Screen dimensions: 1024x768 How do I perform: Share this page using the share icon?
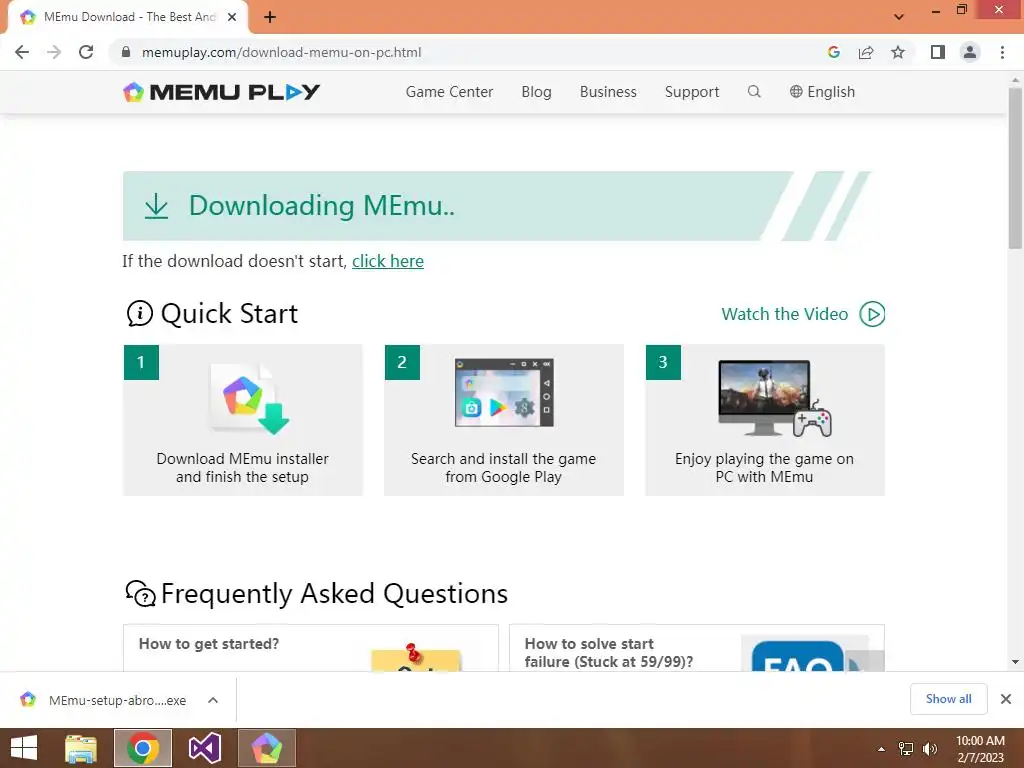866,52
